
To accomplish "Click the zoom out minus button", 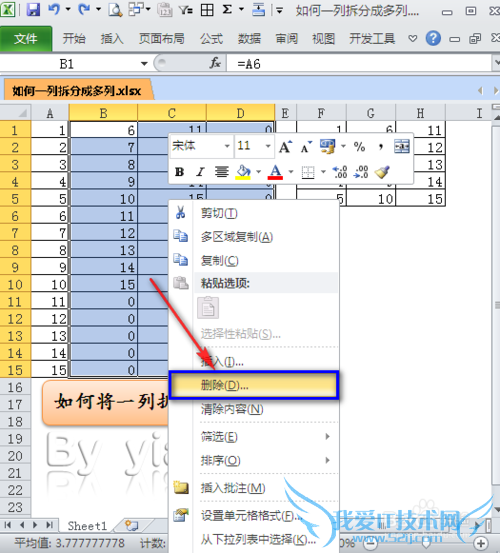I will tap(371, 543).
